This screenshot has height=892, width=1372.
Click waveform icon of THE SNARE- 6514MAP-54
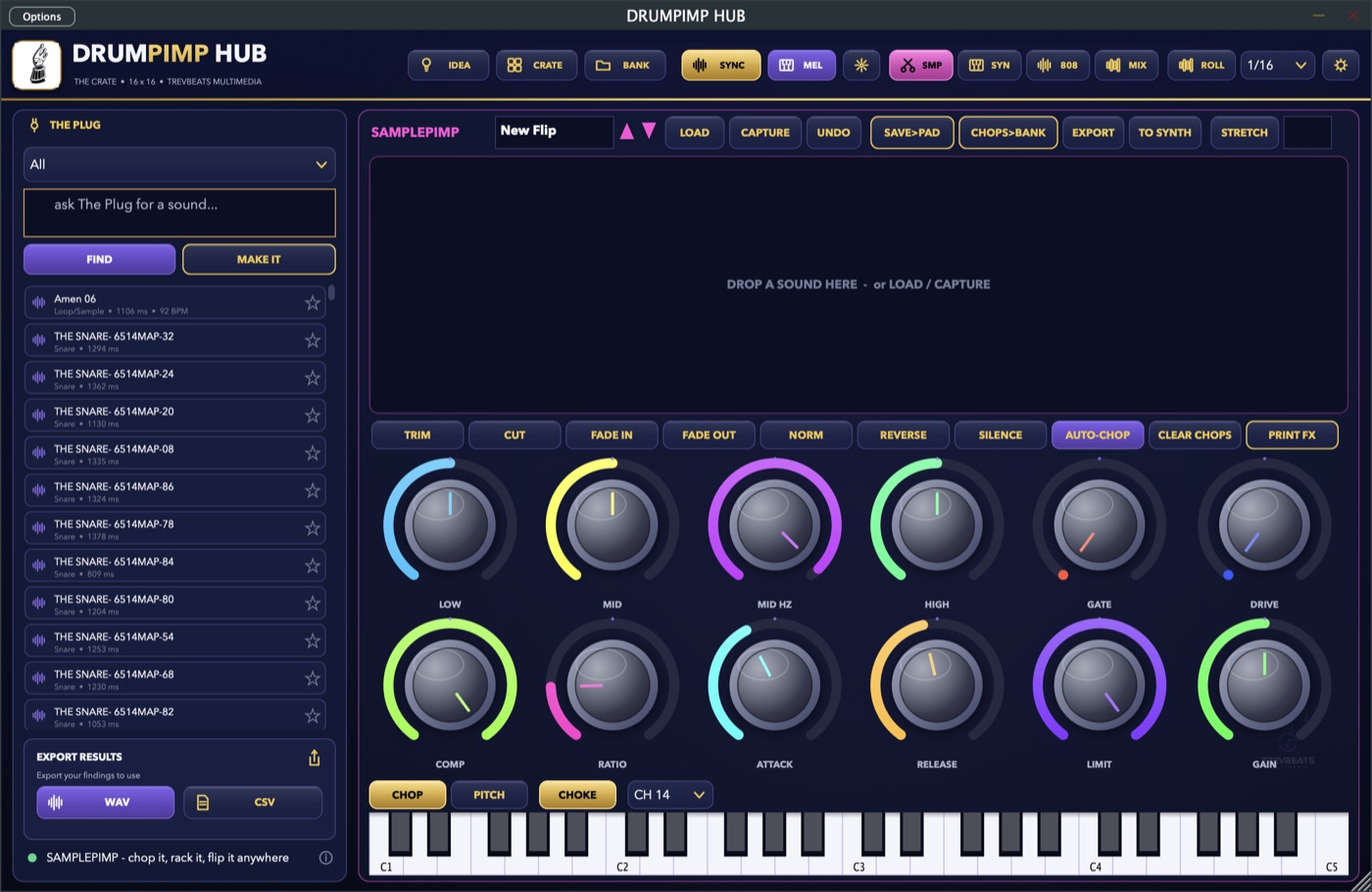click(x=39, y=641)
